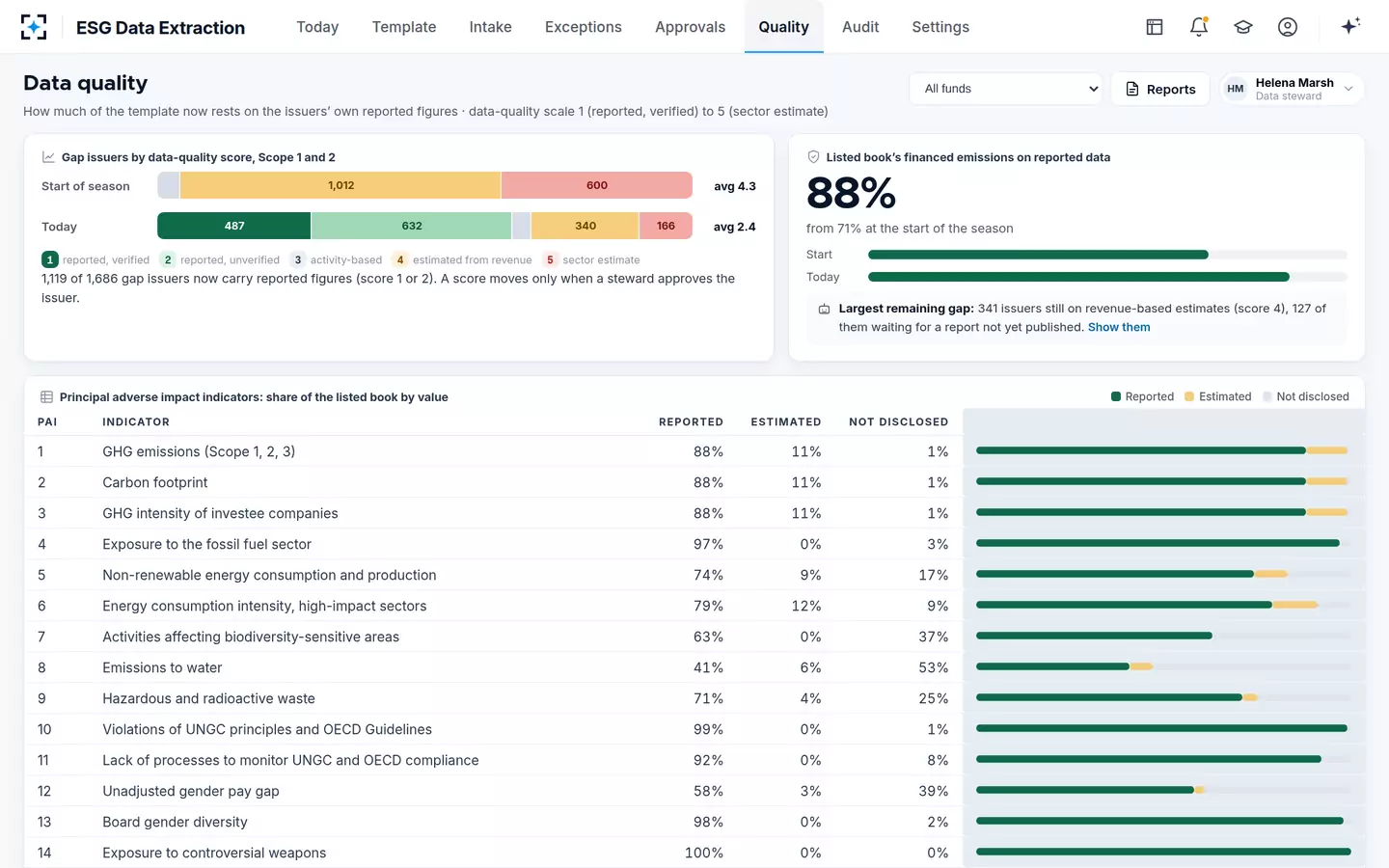This screenshot has height=868, width=1389.
Task: Click the ESG Data Extraction logo icon
Action: click(34, 27)
